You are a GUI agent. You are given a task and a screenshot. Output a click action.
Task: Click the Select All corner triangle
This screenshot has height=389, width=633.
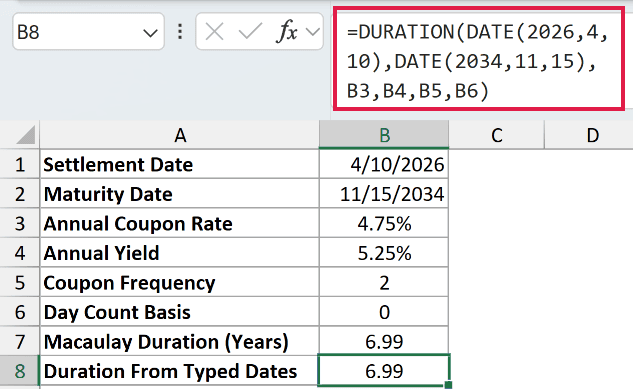coord(26,134)
